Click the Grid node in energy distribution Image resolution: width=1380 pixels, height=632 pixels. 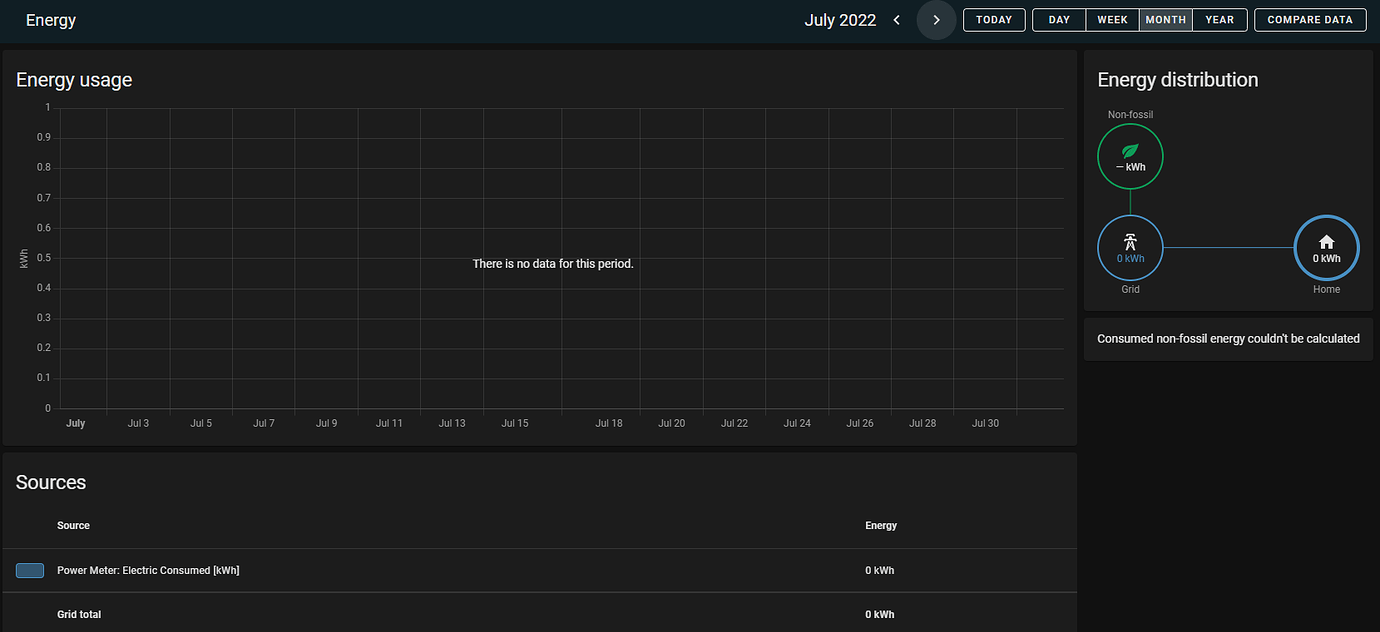click(x=1130, y=248)
